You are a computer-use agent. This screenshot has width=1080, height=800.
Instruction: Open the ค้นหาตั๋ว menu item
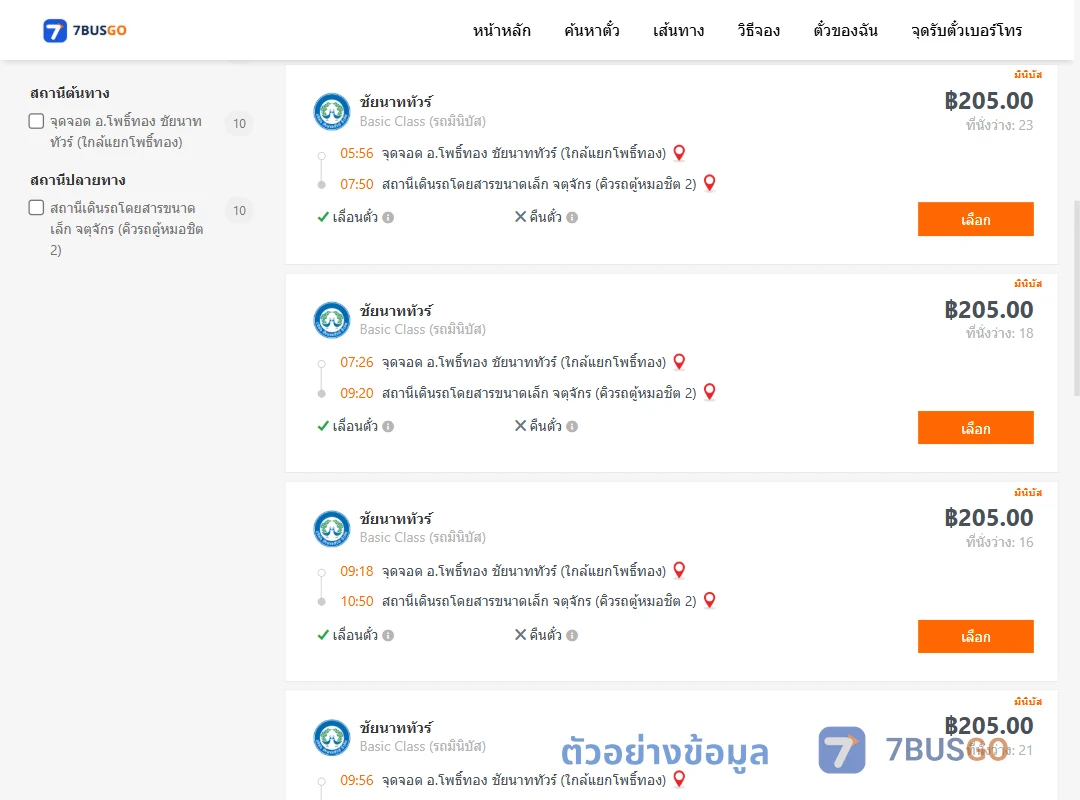pyautogui.click(x=592, y=30)
